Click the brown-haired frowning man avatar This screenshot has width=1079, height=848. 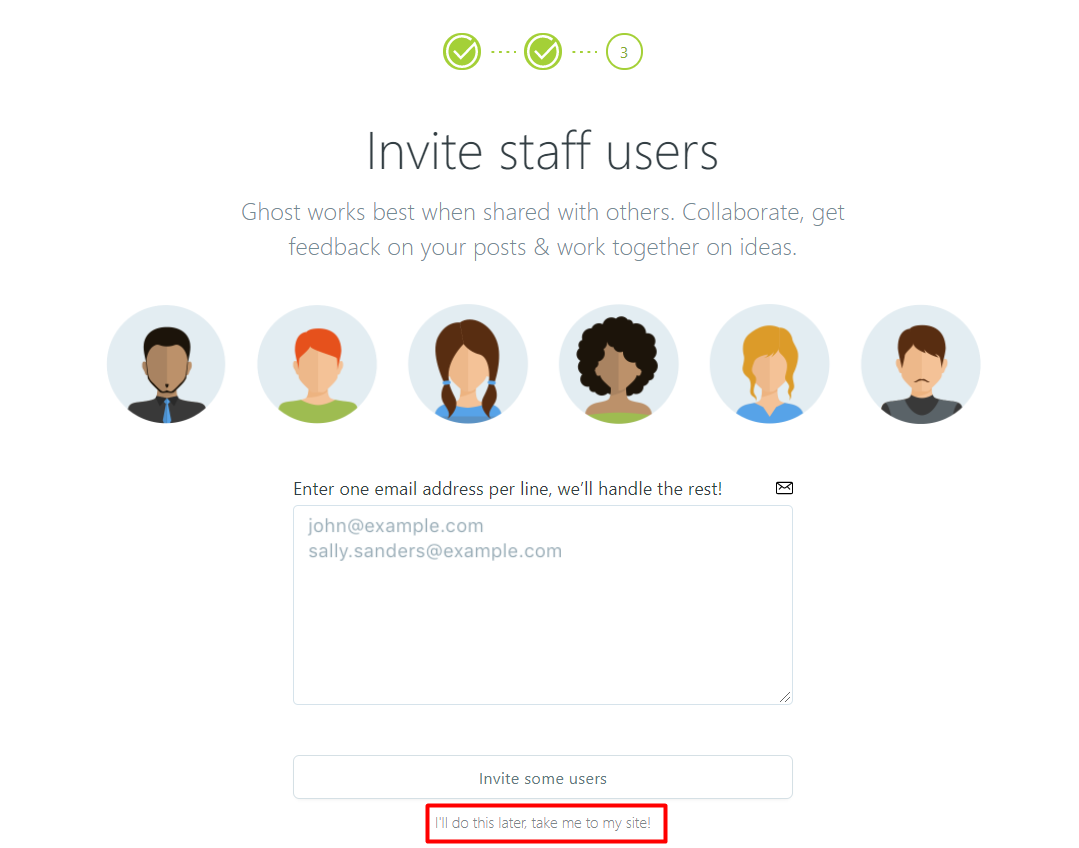tap(921, 364)
